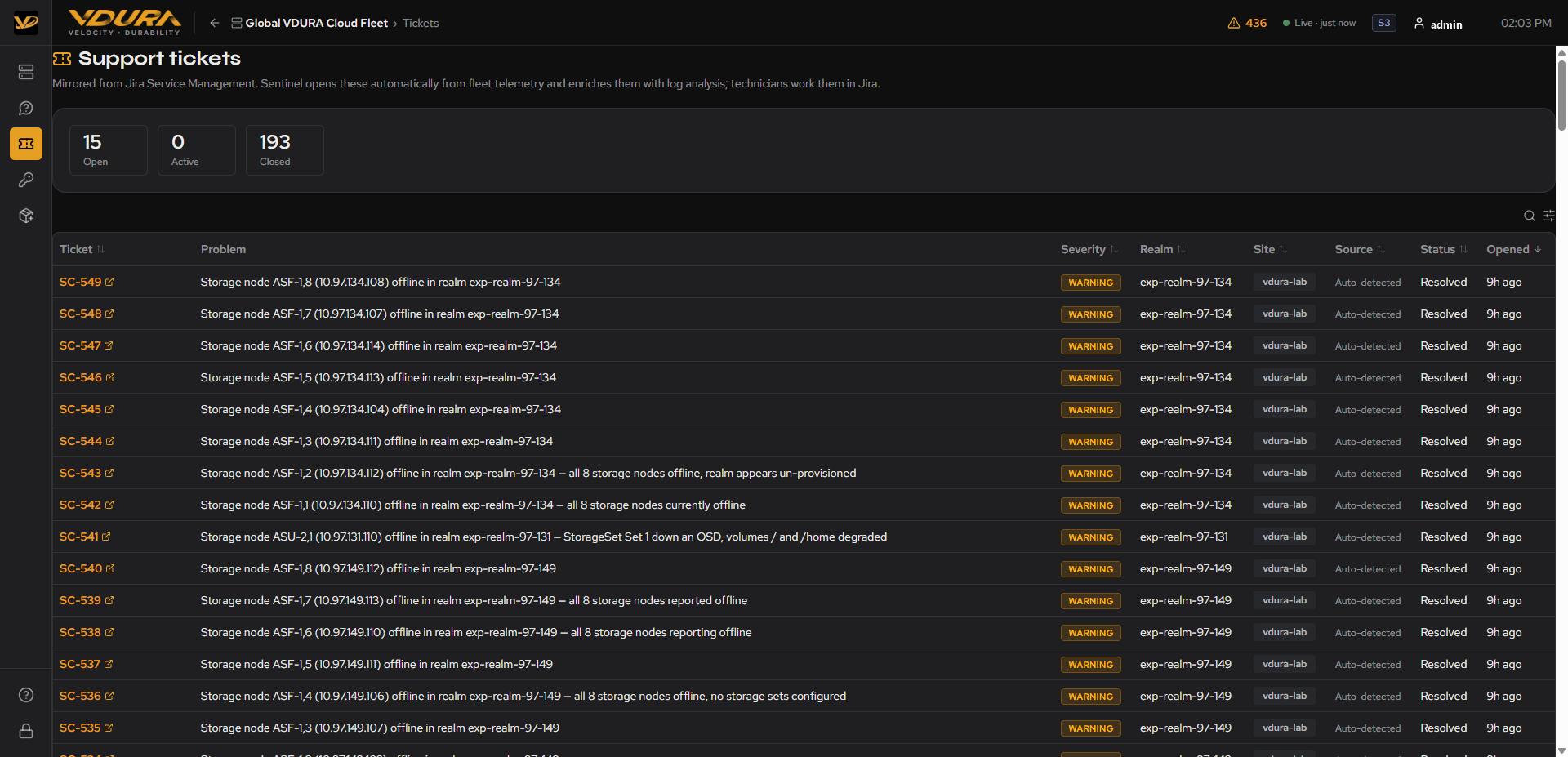Select Auto-detected source in SC-547 row
Viewport: 1568px width, 757px height.
[1367, 346]
